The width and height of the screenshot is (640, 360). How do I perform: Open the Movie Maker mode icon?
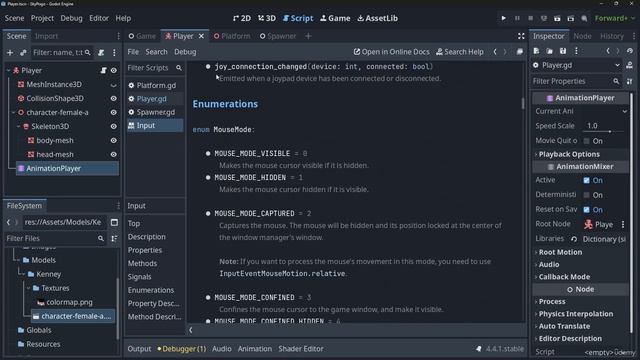584,18
